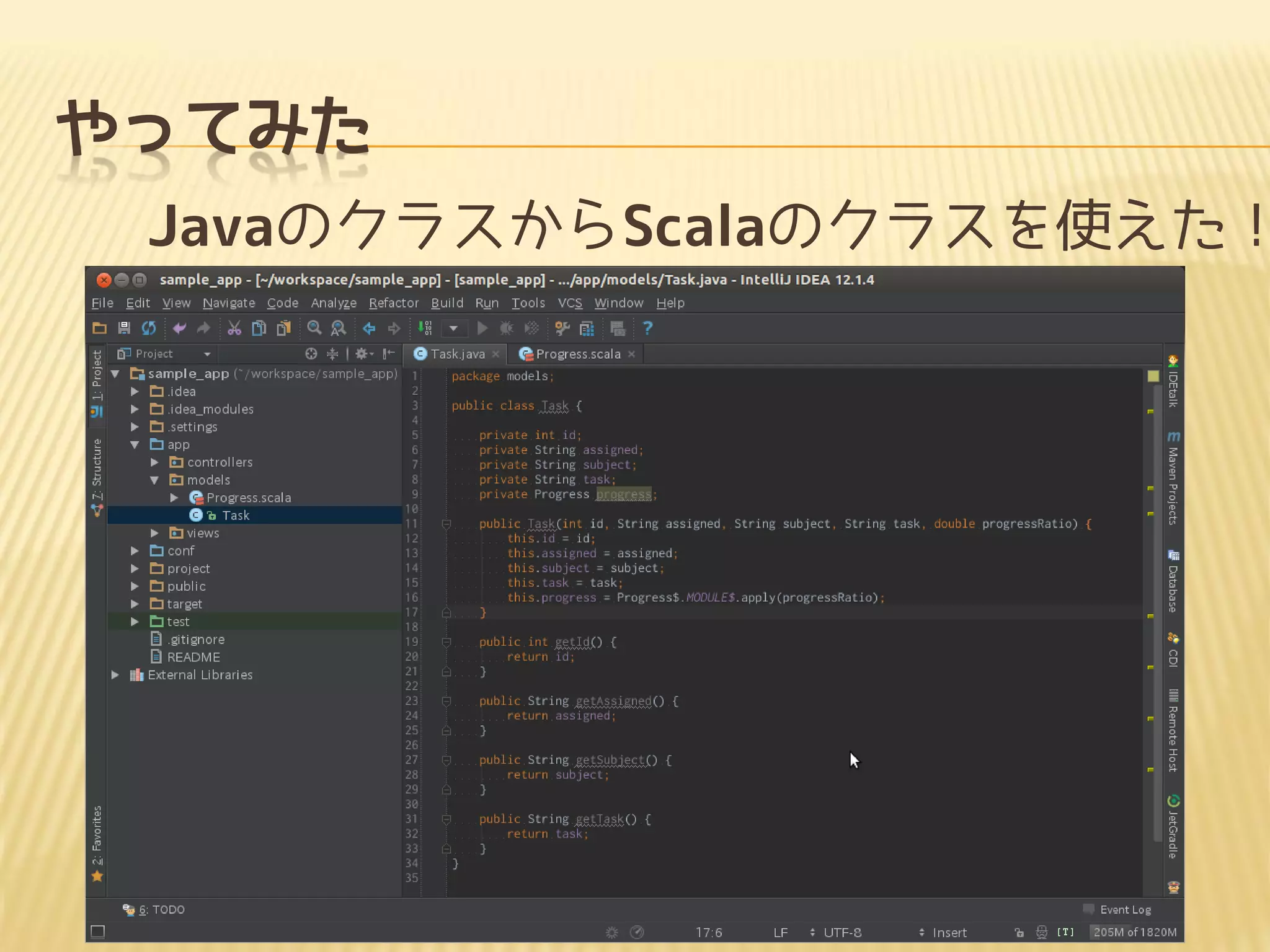Click the yellow analysis status square
Viewport: 1270px width, 952px height.
pos(1153,376)
